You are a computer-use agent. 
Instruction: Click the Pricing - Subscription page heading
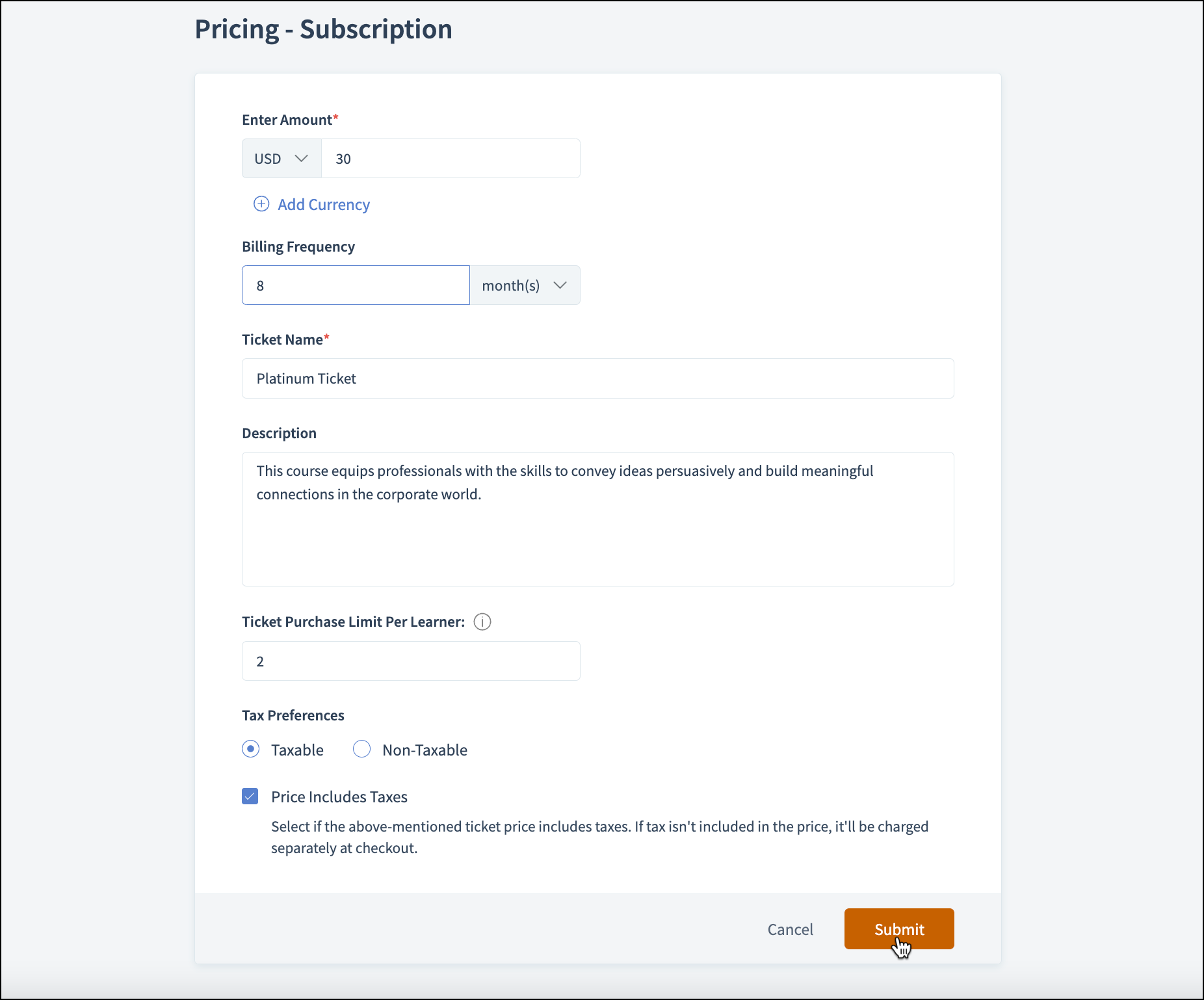click(x=324, y=29)
